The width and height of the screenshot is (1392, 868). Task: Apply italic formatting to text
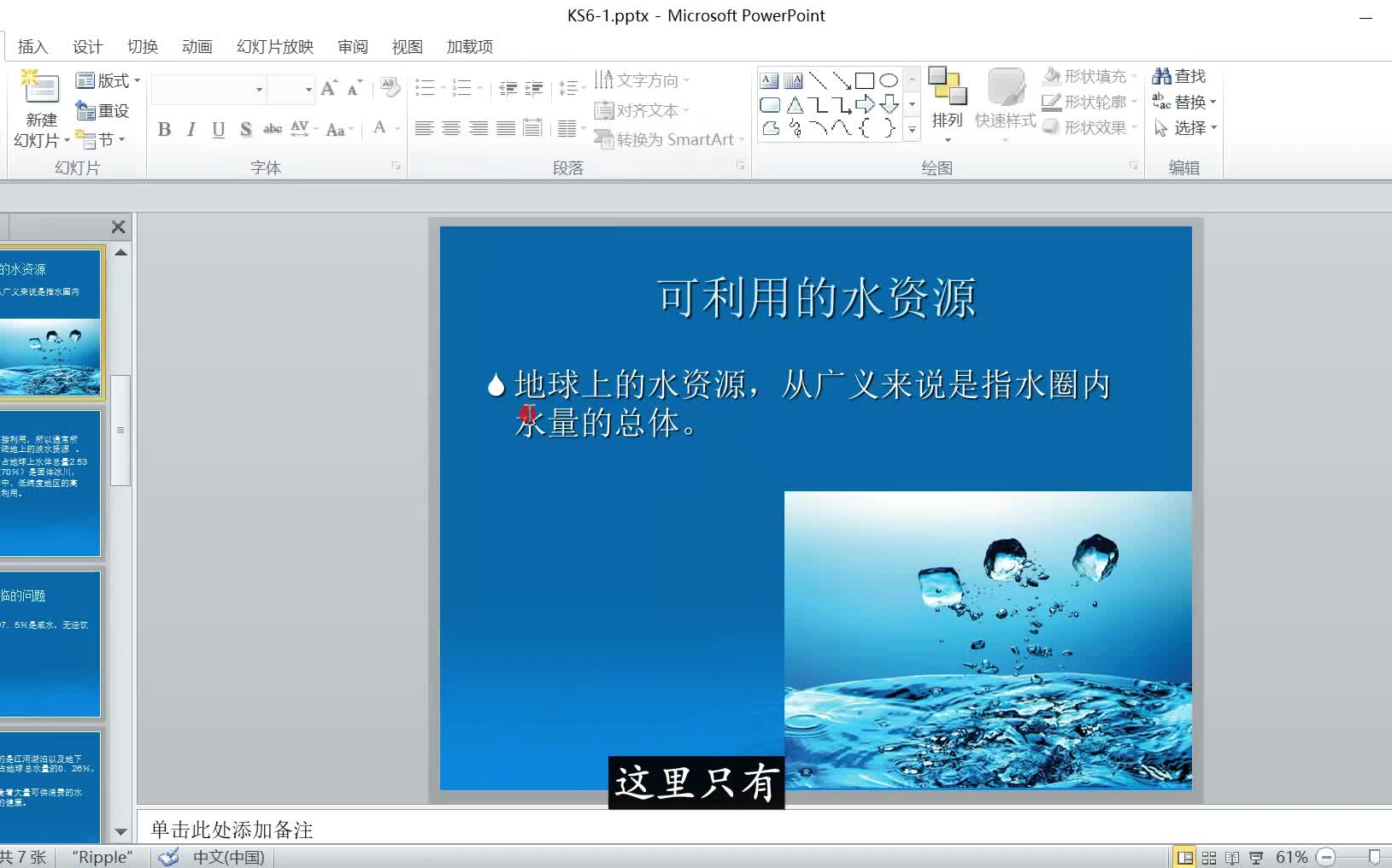tap(191, 130)
